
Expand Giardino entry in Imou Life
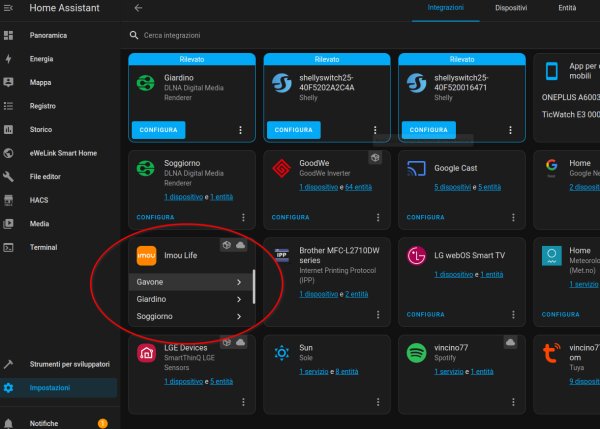point(190,299)
